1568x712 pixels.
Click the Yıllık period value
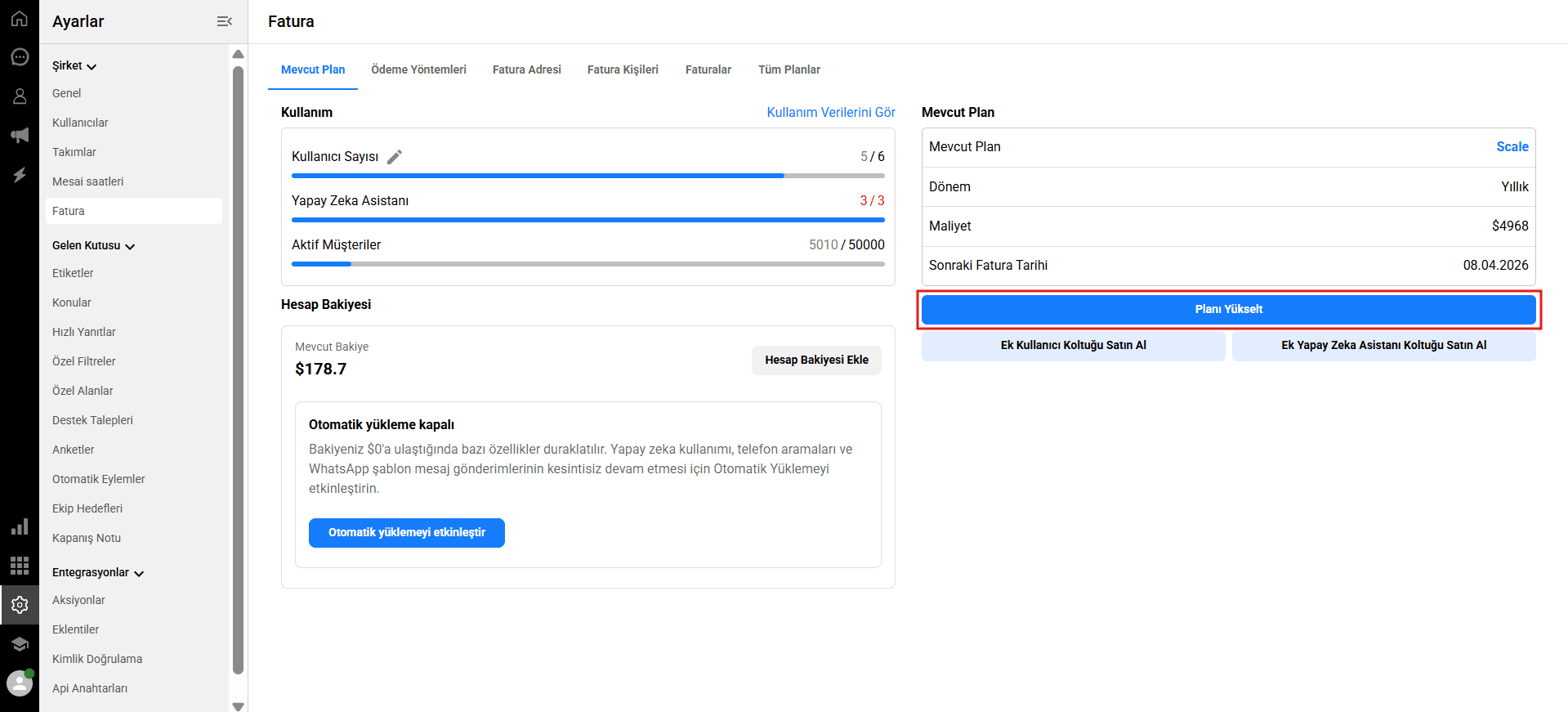tap(1515, 186)
